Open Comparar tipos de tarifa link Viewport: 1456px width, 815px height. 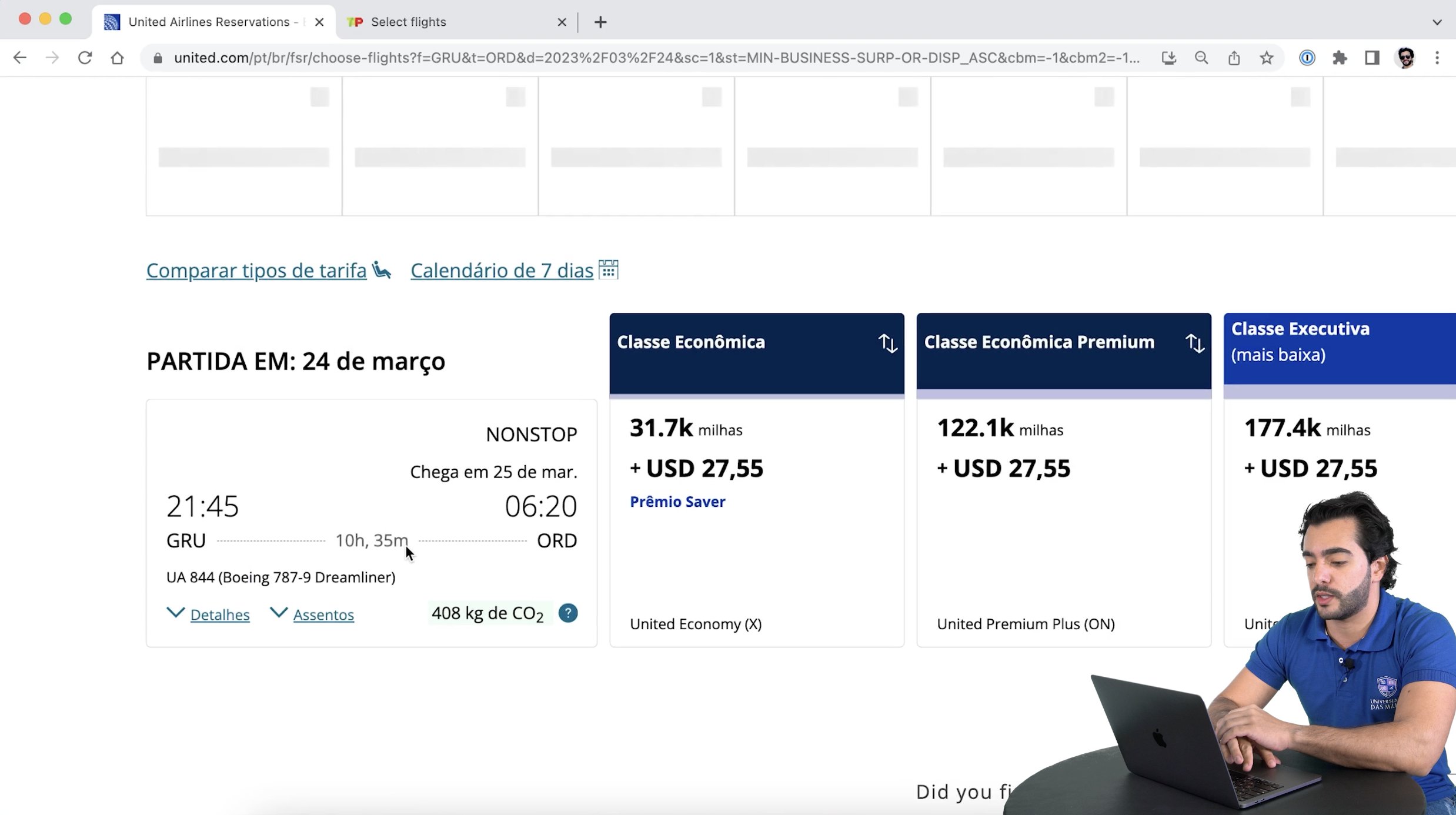point(256,270)
